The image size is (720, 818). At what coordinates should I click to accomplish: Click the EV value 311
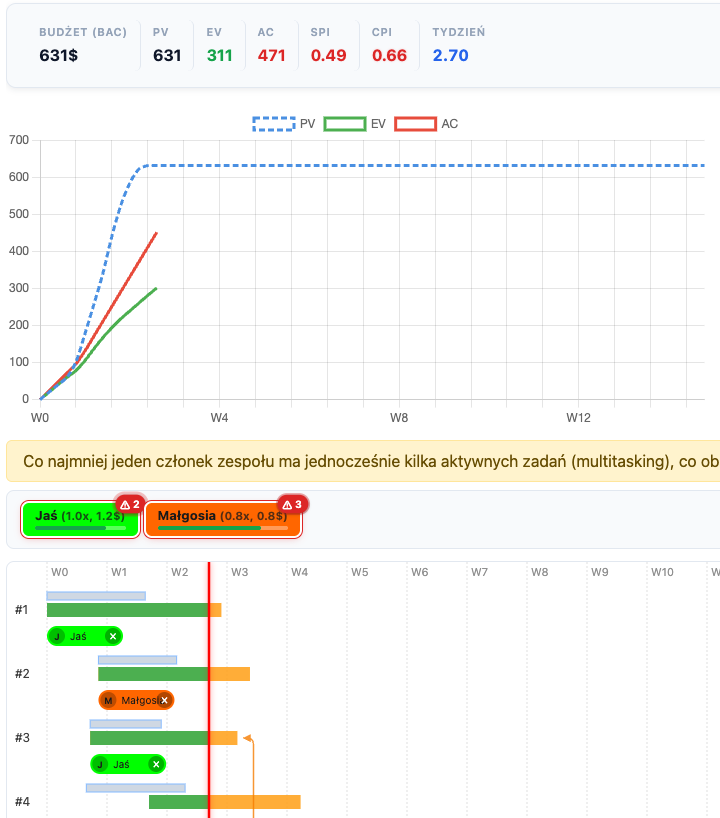pos(220,55)
